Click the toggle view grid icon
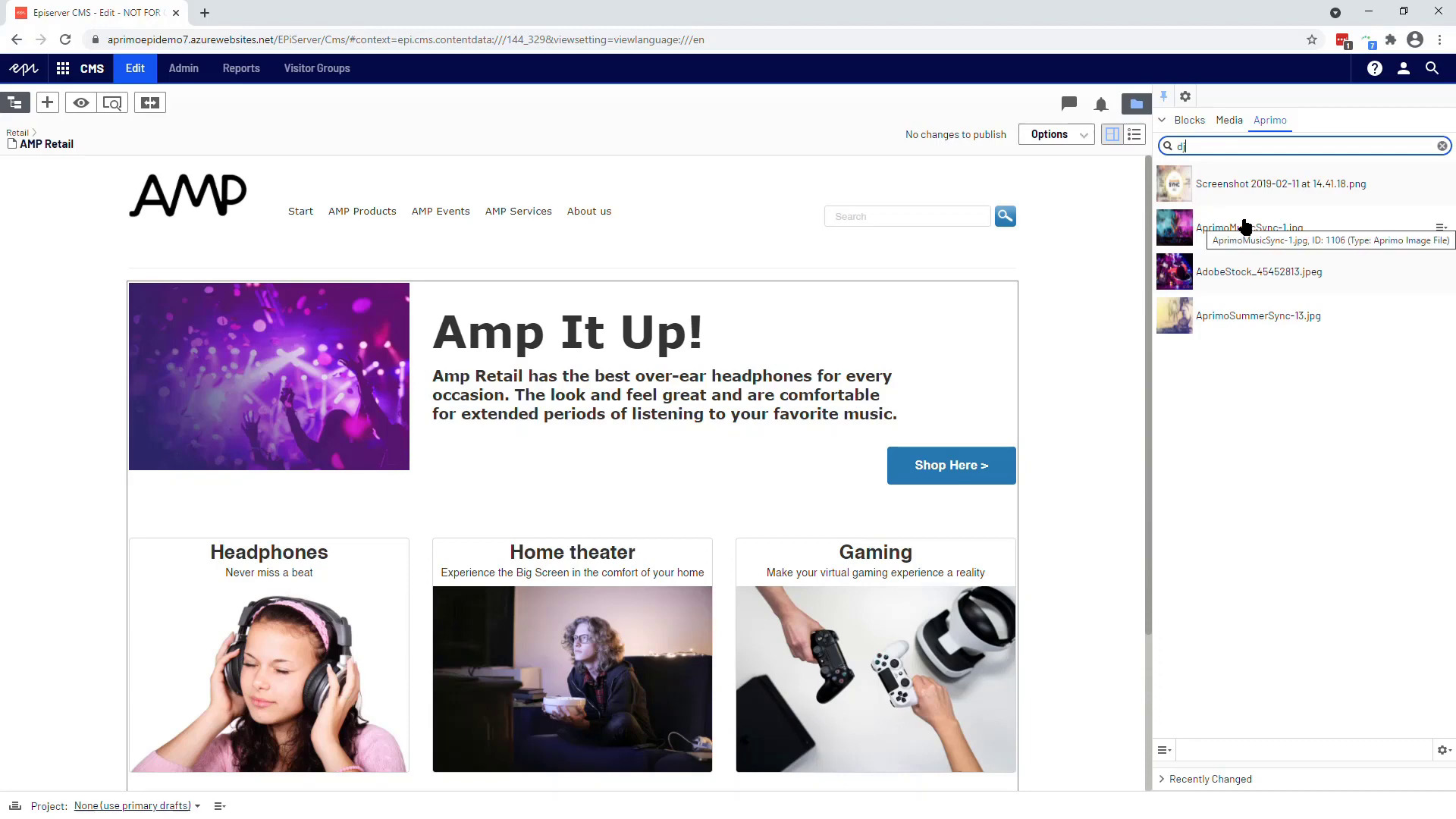The width and height of the screenshot is (1456, 819). [x=1113, y=134]
